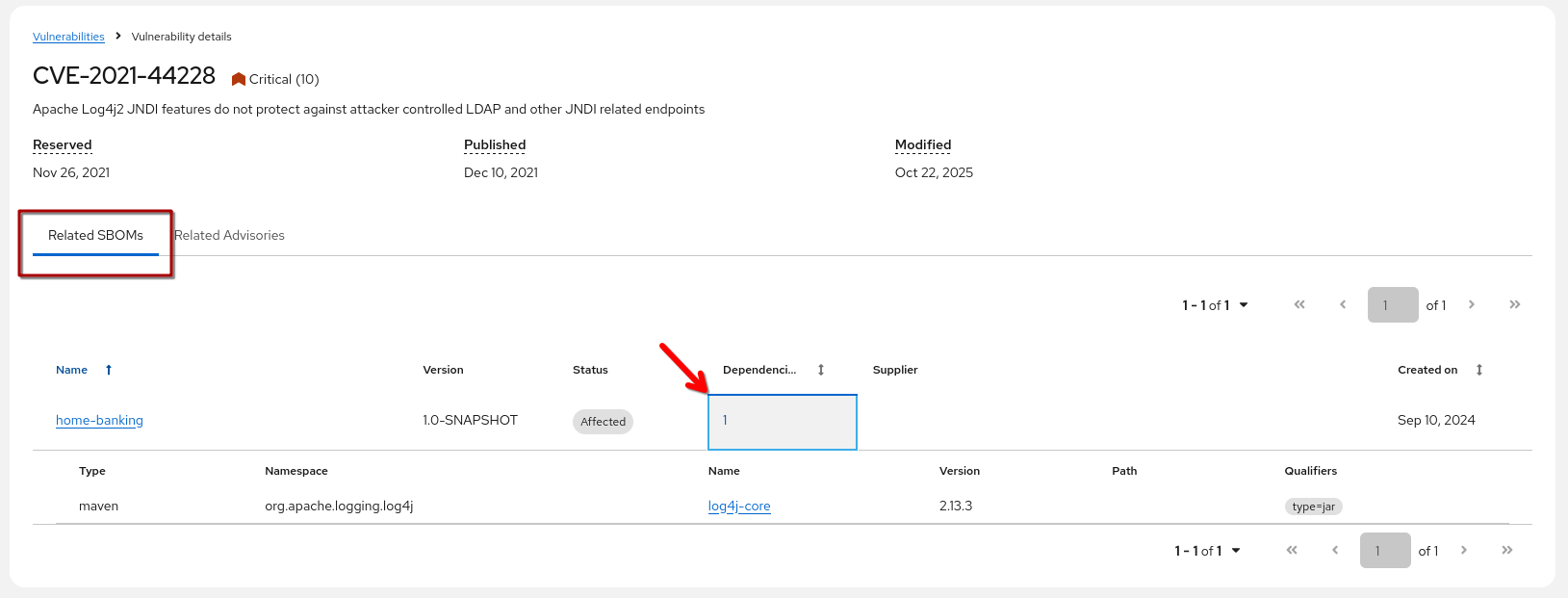Click the Reserved date label
The width and height of the screenshot is (1568, 598).
tap(63, 144)
